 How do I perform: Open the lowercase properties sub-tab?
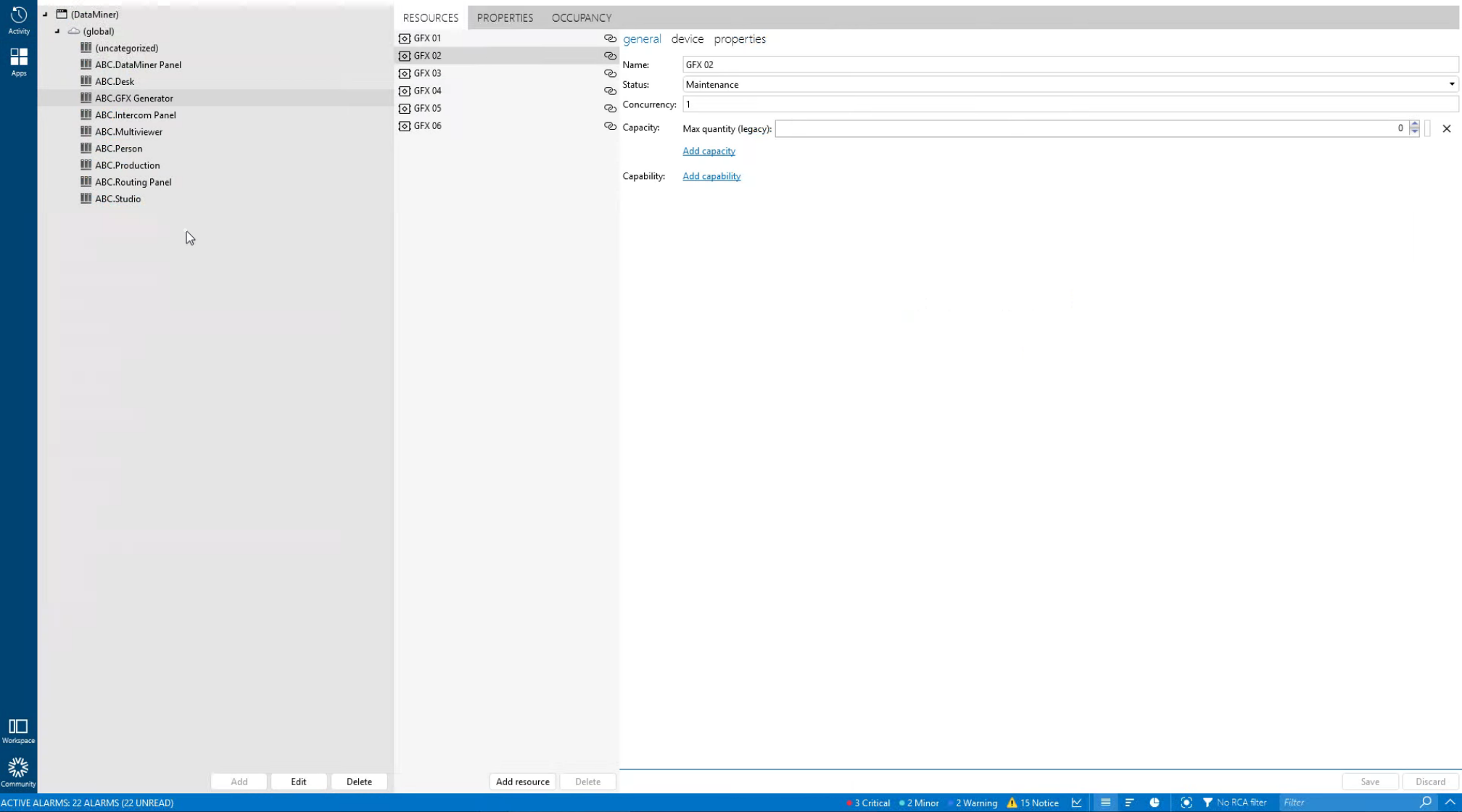740,39
